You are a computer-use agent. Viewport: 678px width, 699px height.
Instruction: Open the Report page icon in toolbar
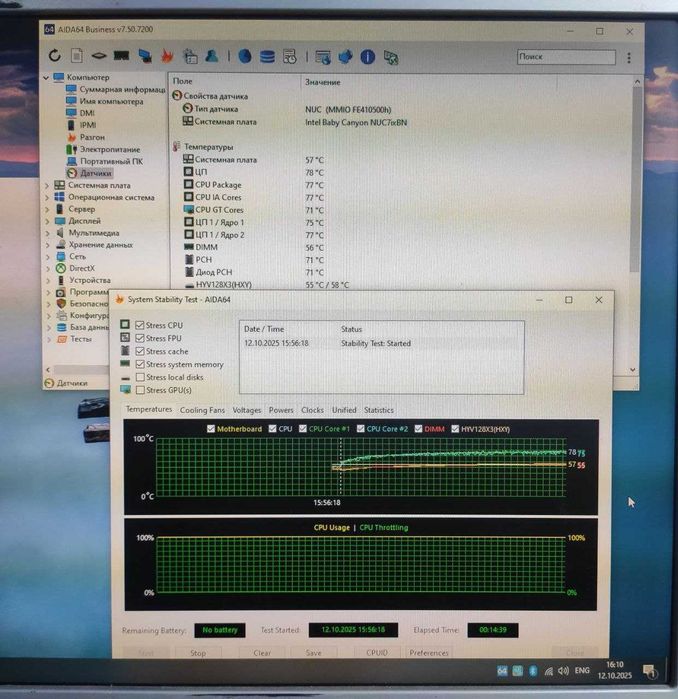point(77,56)
